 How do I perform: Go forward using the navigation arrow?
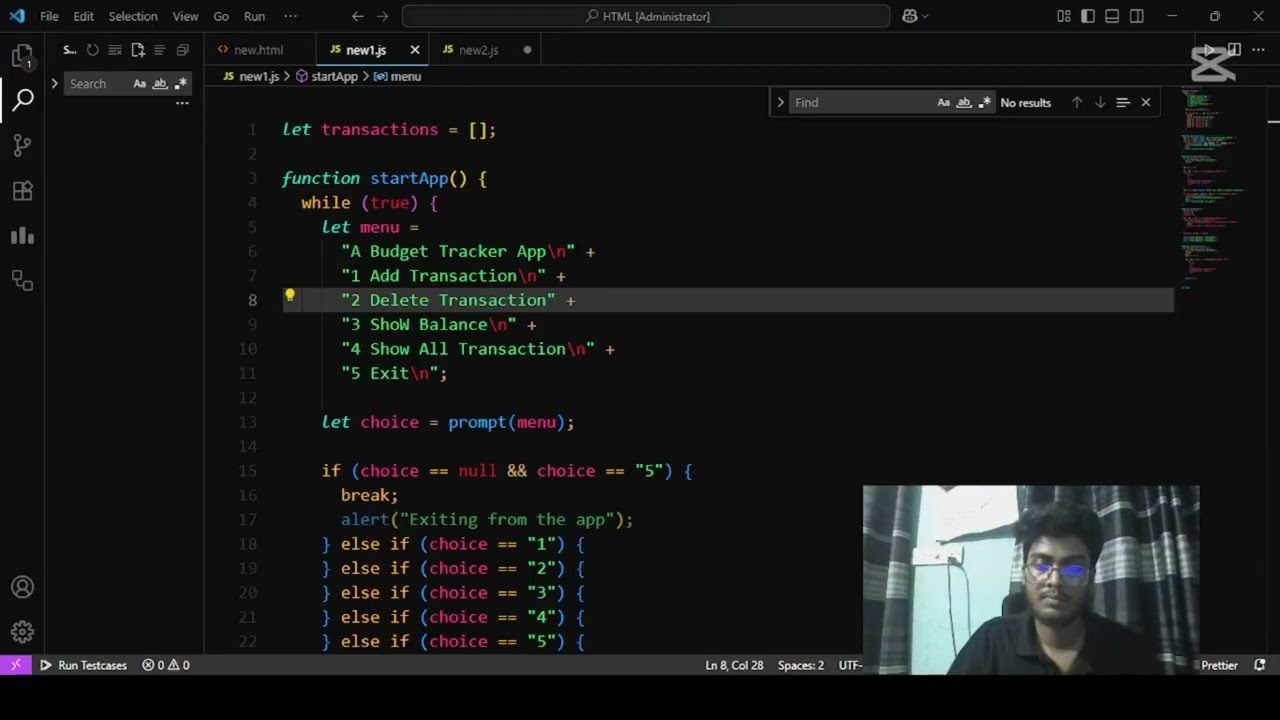pos(382,16)
